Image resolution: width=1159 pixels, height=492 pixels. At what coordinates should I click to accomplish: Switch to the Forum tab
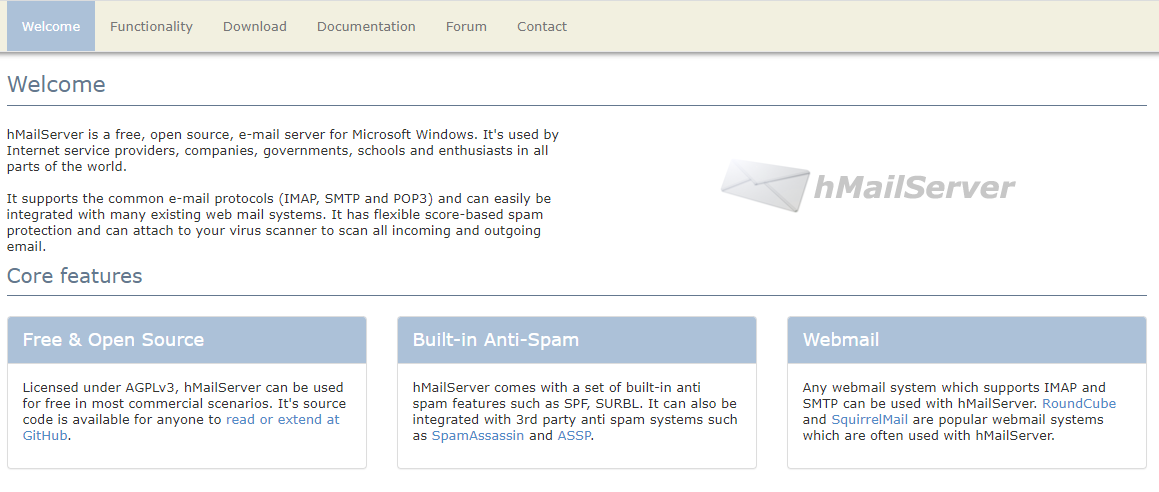(x=466, y=27)
